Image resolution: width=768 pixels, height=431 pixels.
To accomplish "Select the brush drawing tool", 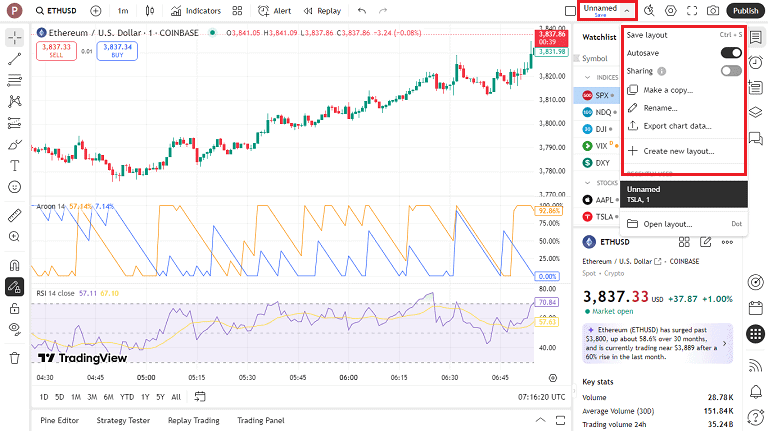I will (x=15, y=144).
